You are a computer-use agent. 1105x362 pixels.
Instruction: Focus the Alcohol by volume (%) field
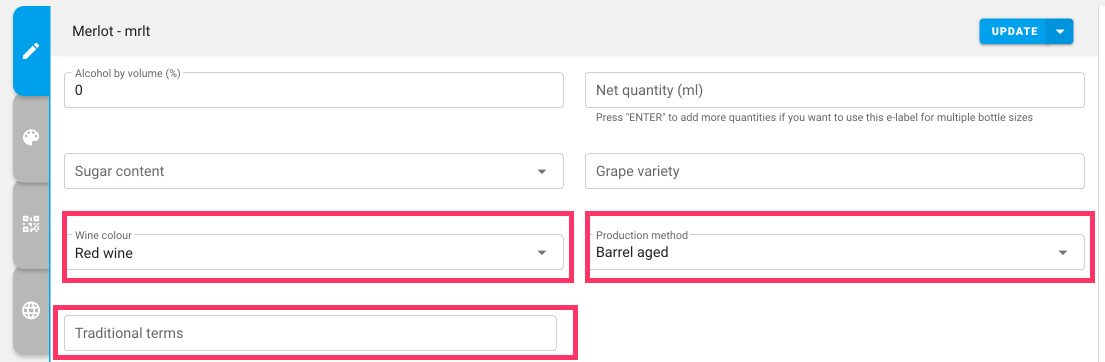click(x=314, y=90)
